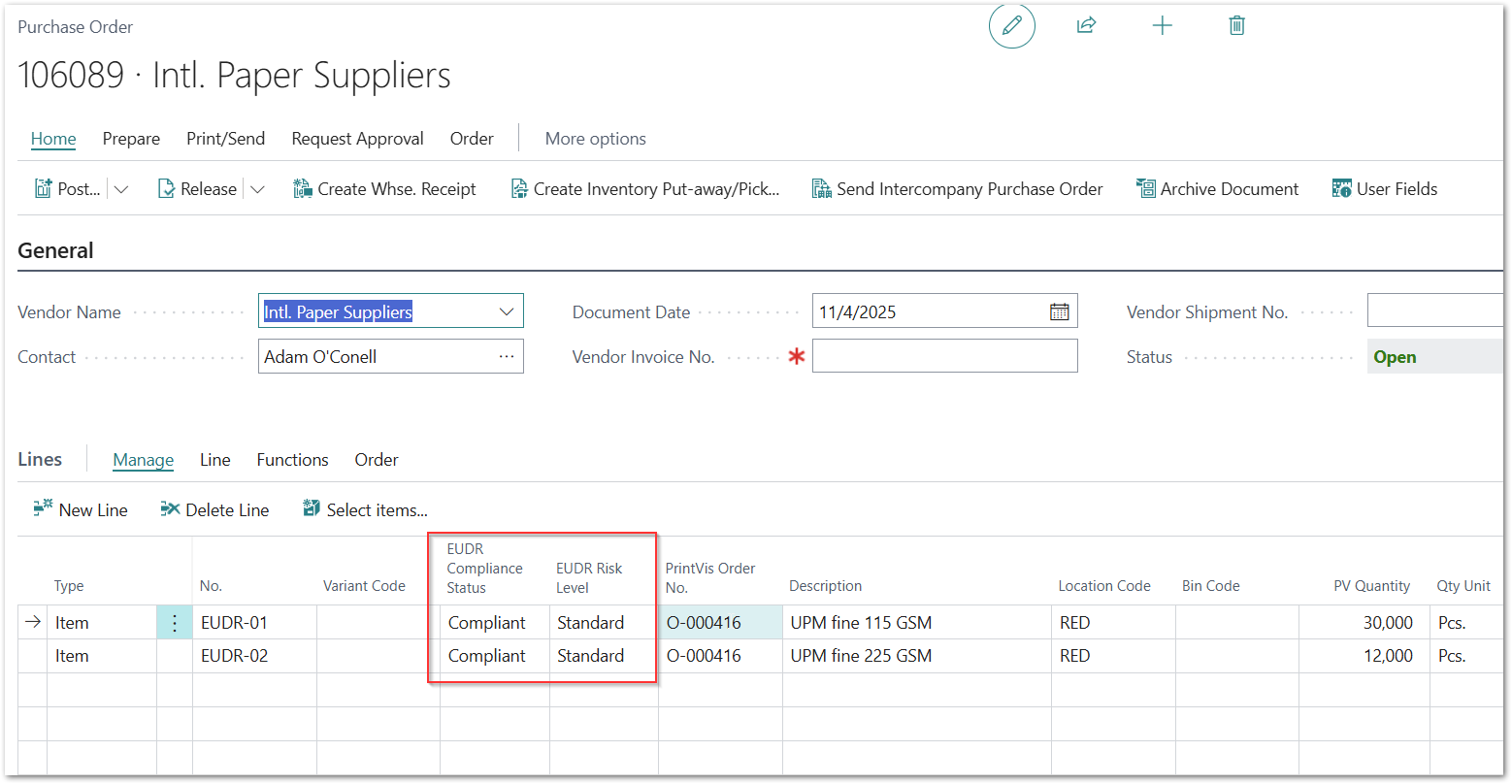The width and height of the screenshot is (1512, 784).
Task: Click New Line in Lines section
Action: pyautogui.click(x=82, y=509)
